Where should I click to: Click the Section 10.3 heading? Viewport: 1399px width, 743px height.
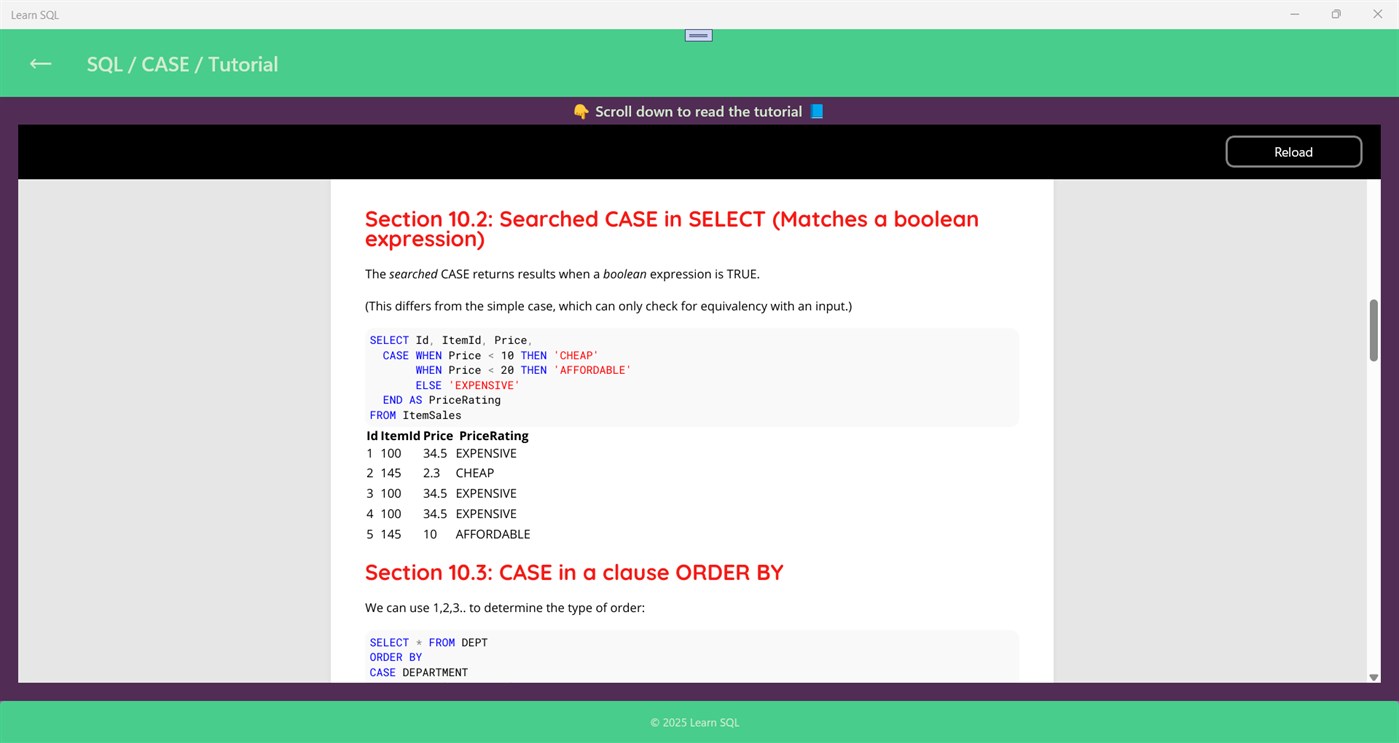click(x=573, y=572)
